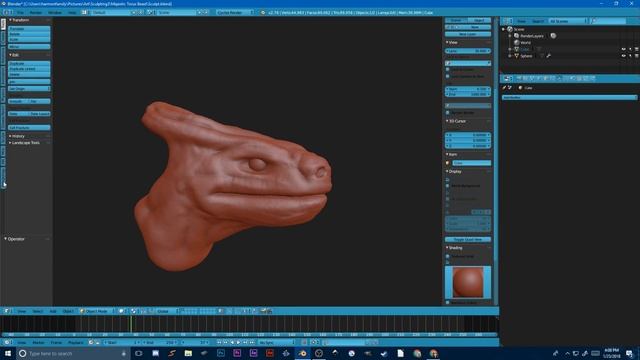This screenshot has width=640, height=360.
Task: Click the 3D view editor type icon
Action: point(7,311)
